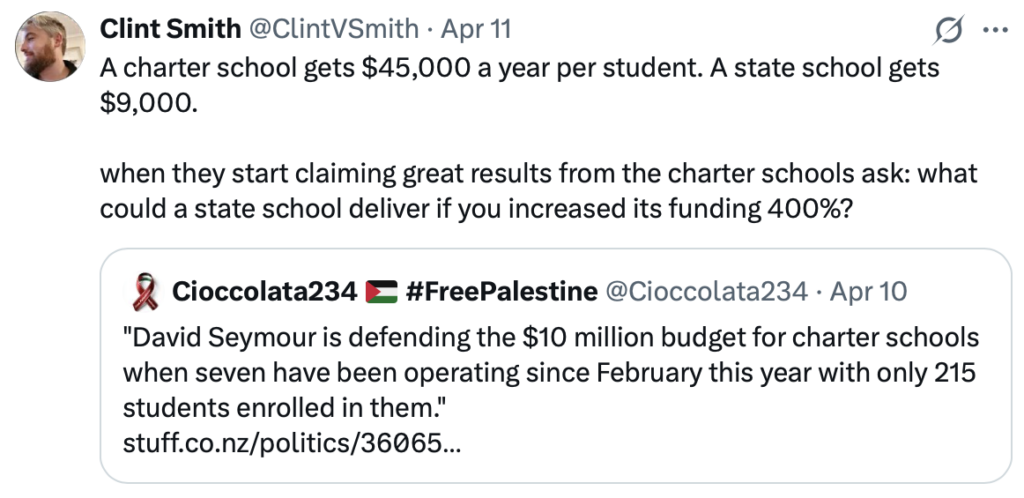Open the Apr 10 quoted tweet date
Image resolution: width=1024 pixels, height=498 pixels.
pyautogui.click(x=870, y=291)
